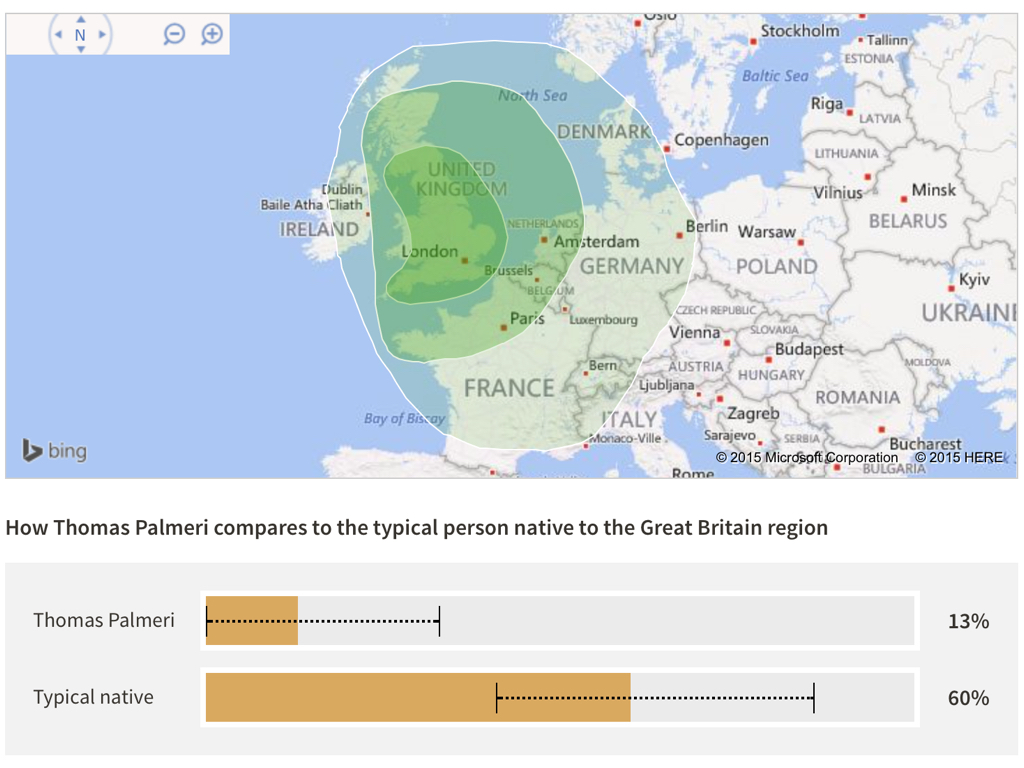Image resolution: width=1024 pixels, height=768 pixels.
Task: Click the Copenhagen city marker
Action: click(x=668, y=148)
